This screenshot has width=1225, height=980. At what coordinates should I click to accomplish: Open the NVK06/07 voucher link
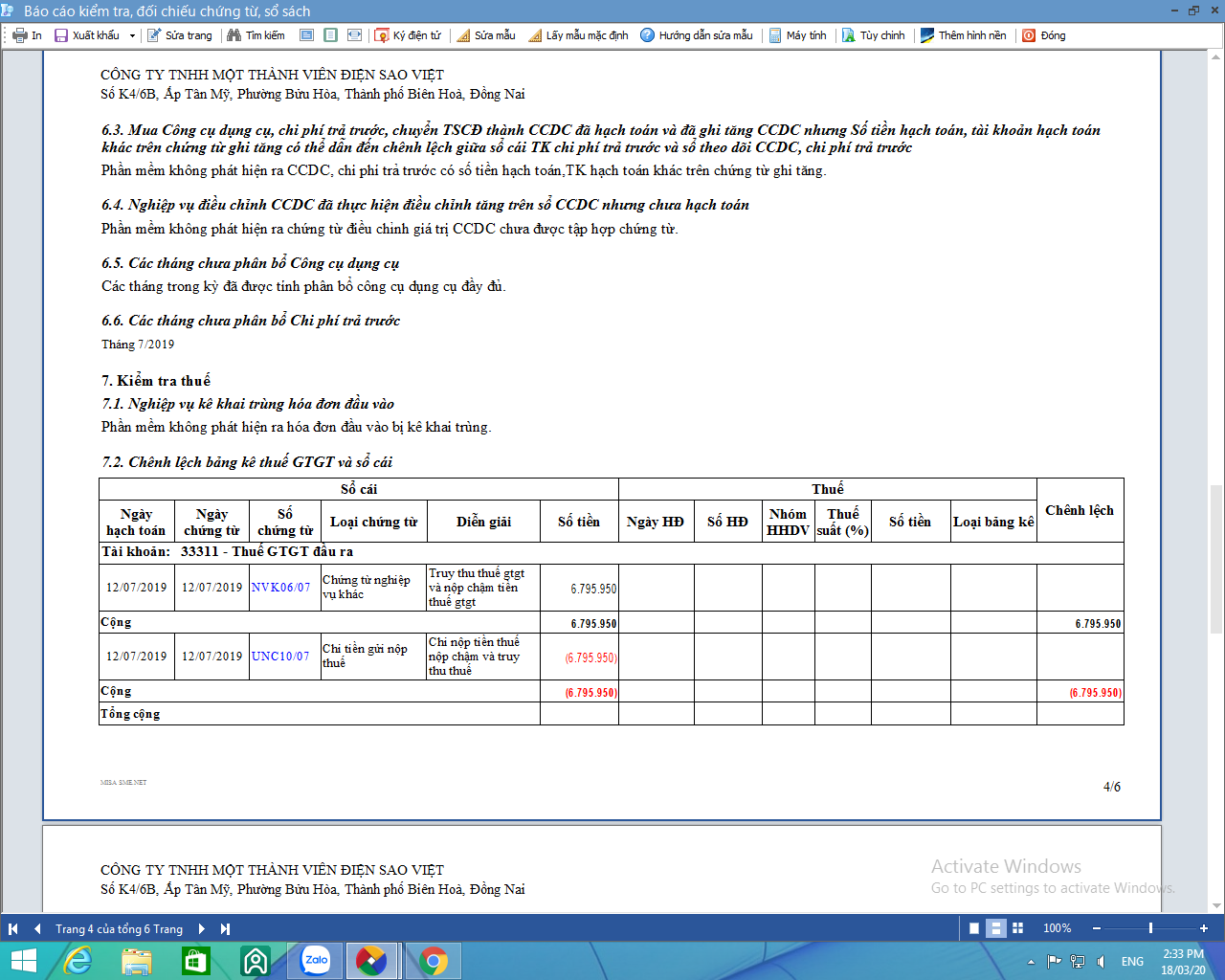[280, 588]
